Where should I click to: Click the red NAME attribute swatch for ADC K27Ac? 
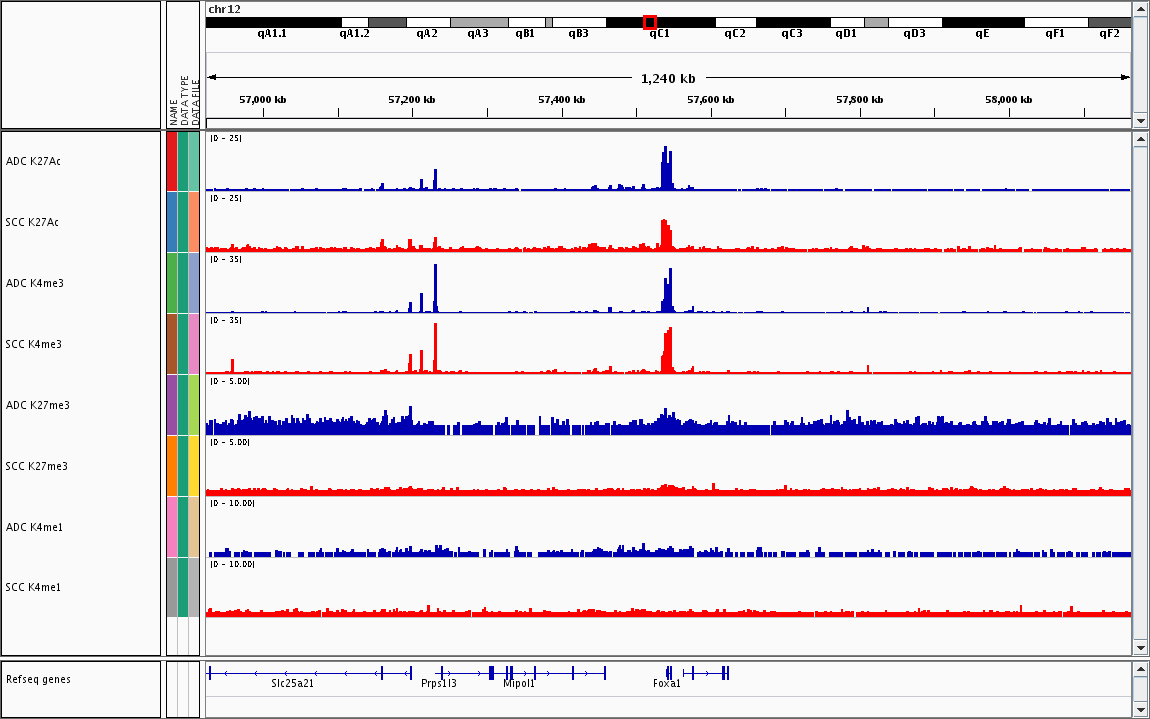(172, 161)
